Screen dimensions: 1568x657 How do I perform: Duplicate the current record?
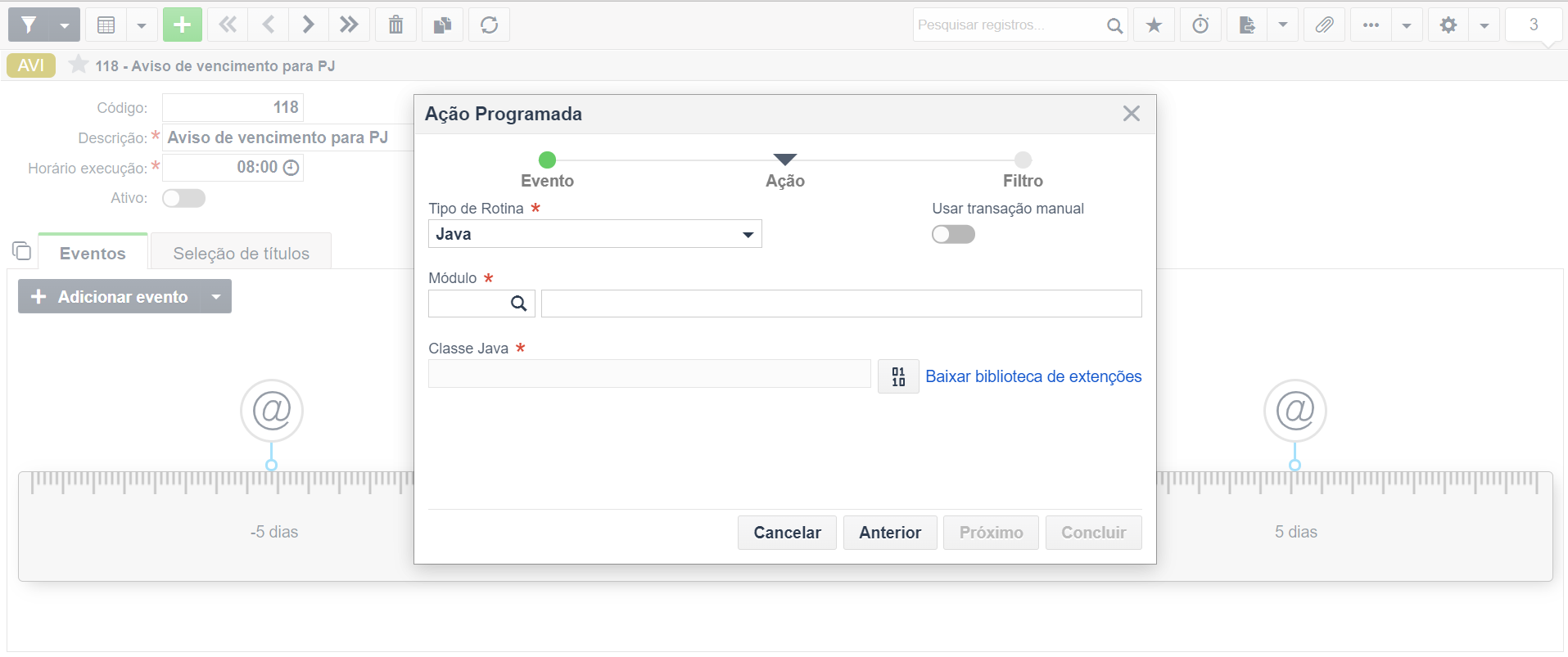[443, 25]
